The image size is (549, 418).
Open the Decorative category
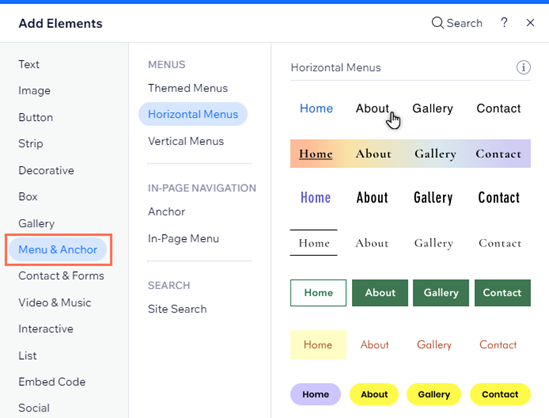click(x=46, y=170)
